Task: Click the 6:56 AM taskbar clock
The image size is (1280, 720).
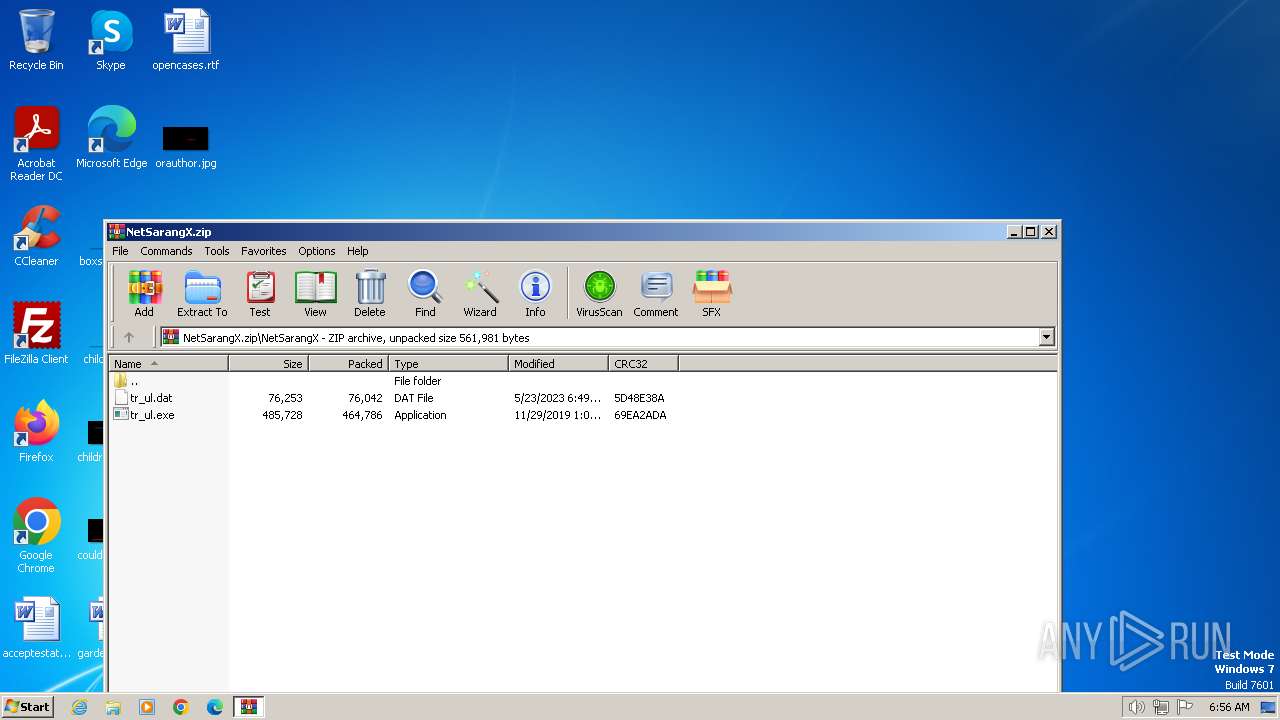Action: 1229,707
